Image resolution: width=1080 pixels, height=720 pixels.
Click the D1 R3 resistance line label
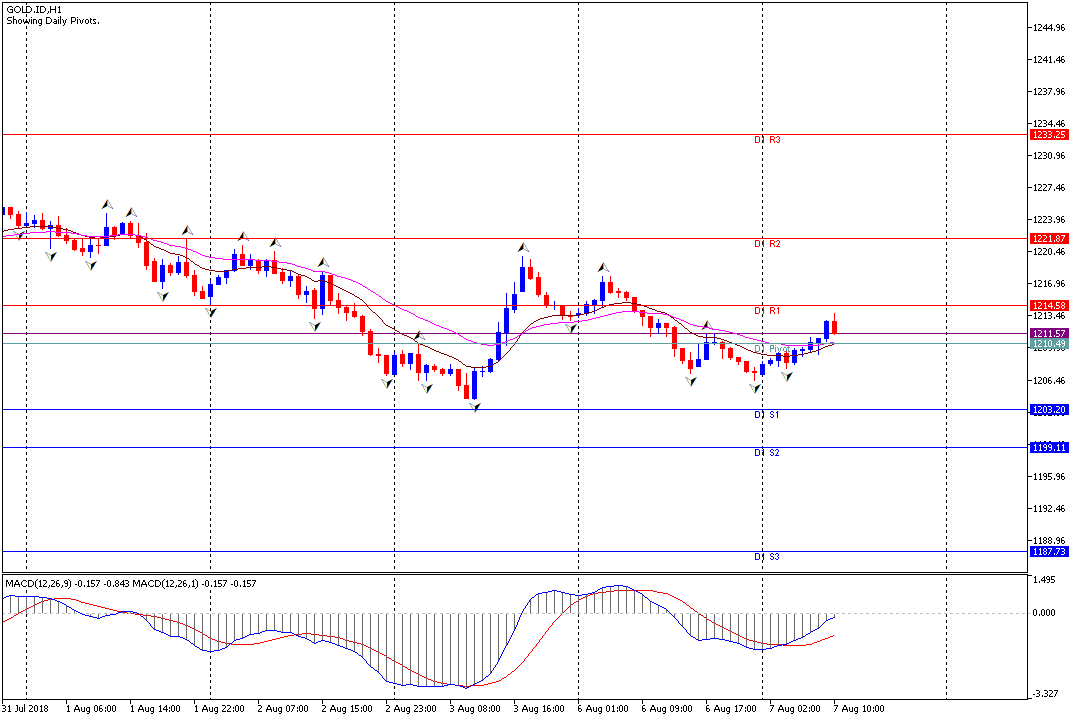tap(767, 140)
